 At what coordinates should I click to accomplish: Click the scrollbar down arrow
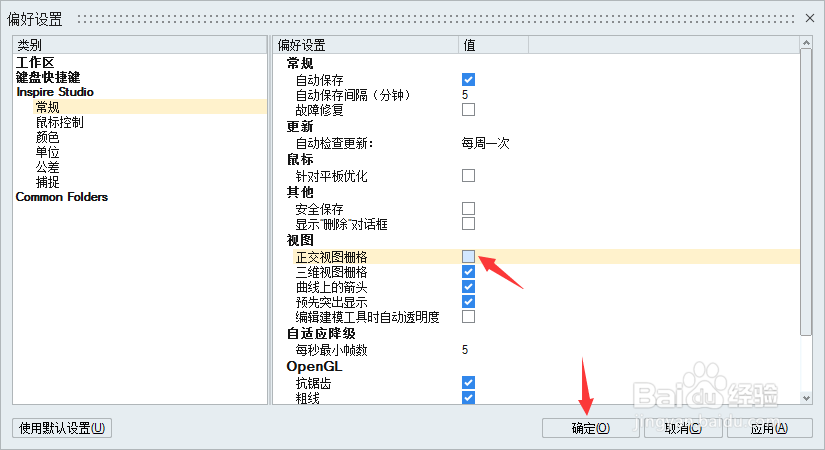click(x=806, y=398)
